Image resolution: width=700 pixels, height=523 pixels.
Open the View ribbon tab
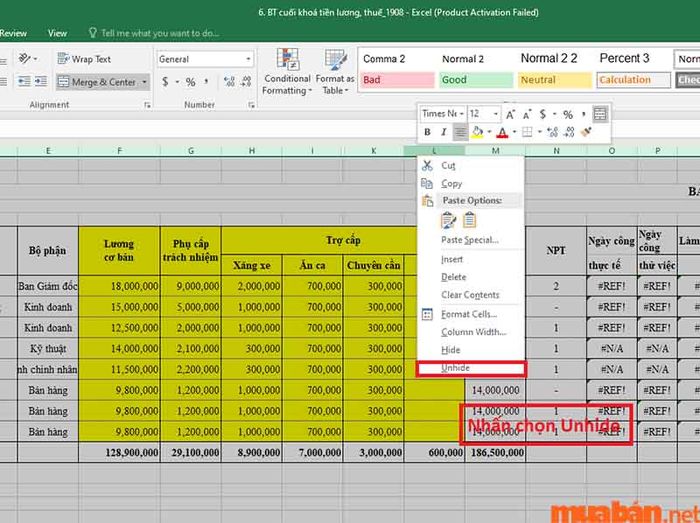click(x=57, y=33)
